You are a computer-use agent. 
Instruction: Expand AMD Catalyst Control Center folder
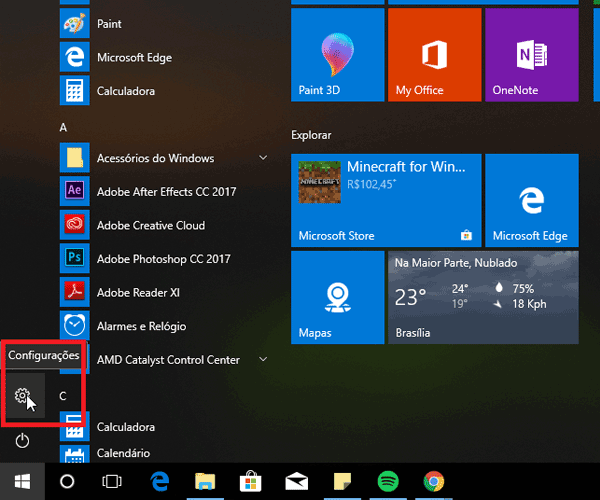pos(165,360)
